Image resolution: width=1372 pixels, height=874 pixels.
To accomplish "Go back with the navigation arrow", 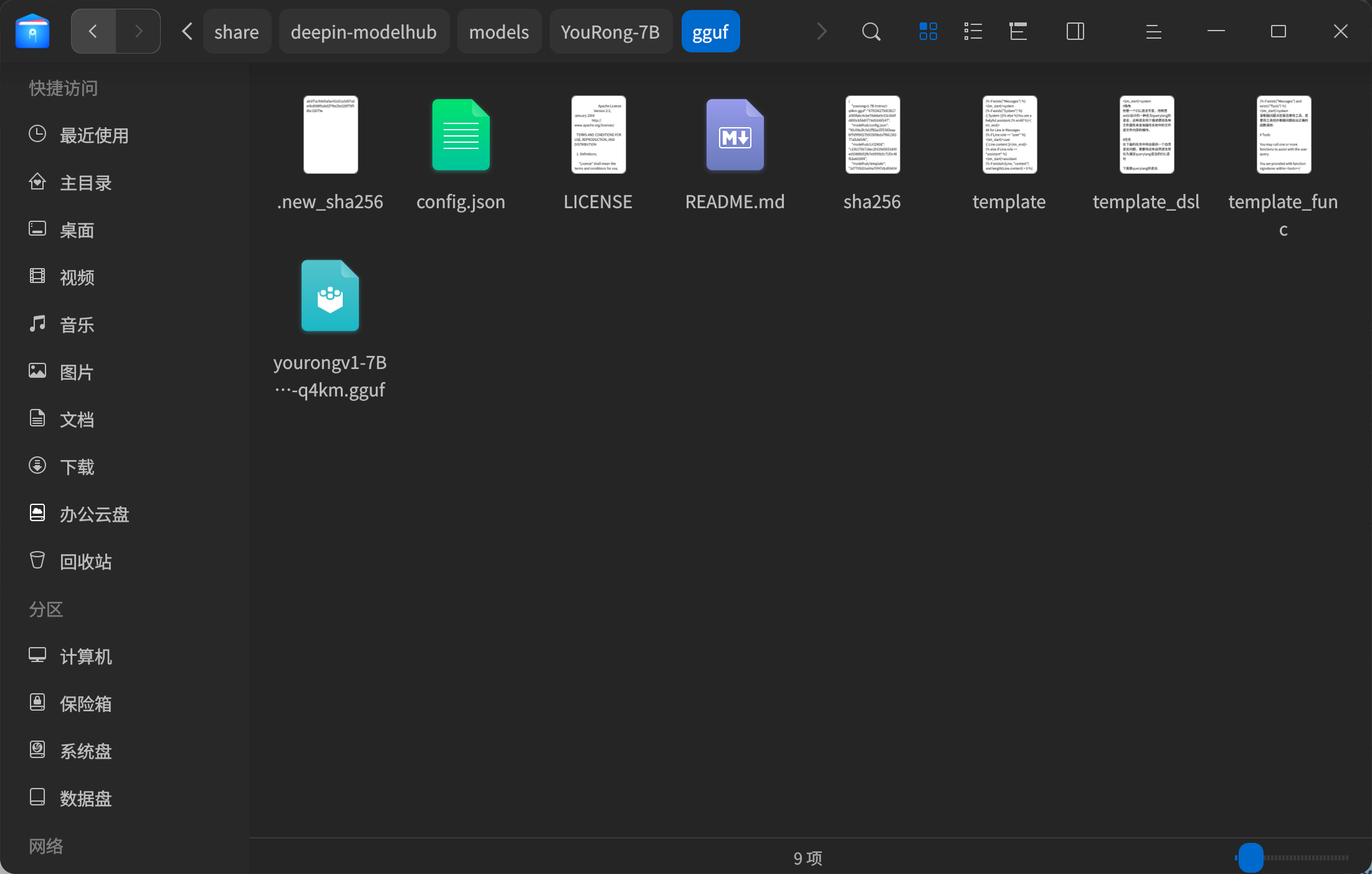I will point(93,31).
